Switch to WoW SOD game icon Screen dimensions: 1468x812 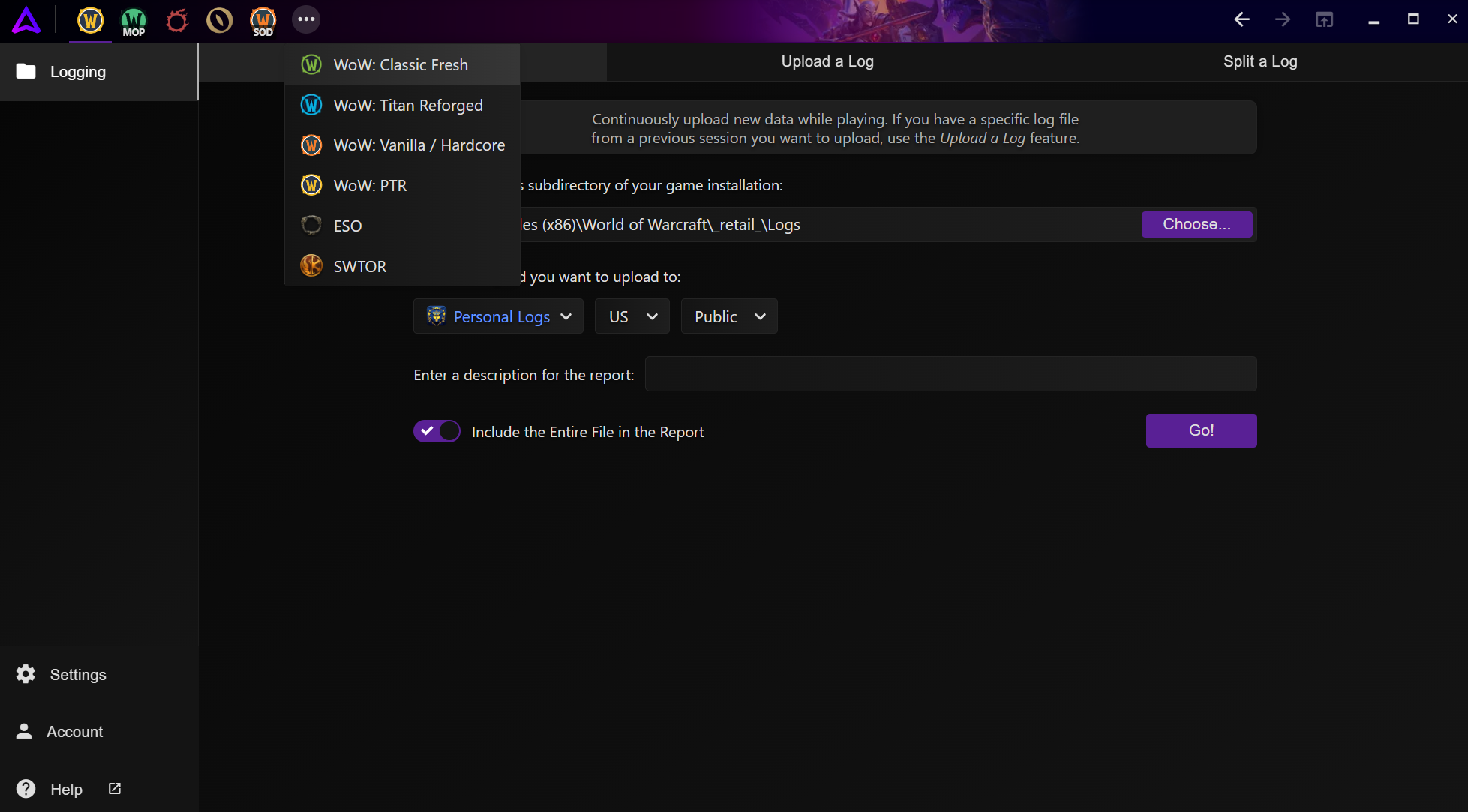(x=263, y=21)
